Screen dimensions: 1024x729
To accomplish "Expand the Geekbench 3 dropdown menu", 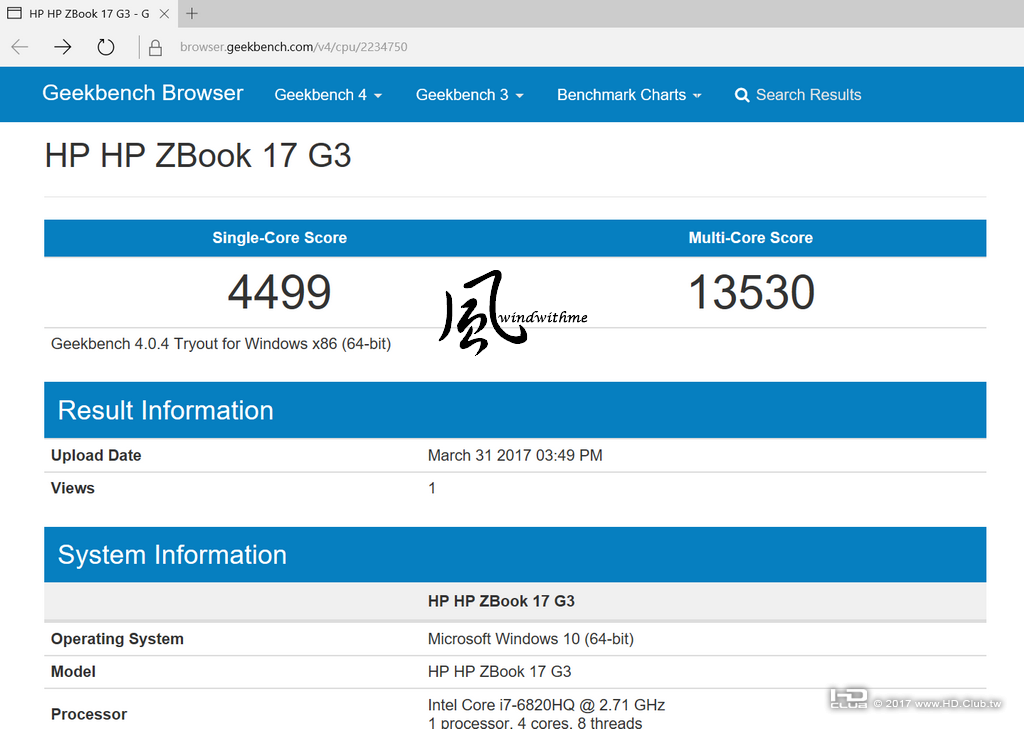I will (470, 95).
